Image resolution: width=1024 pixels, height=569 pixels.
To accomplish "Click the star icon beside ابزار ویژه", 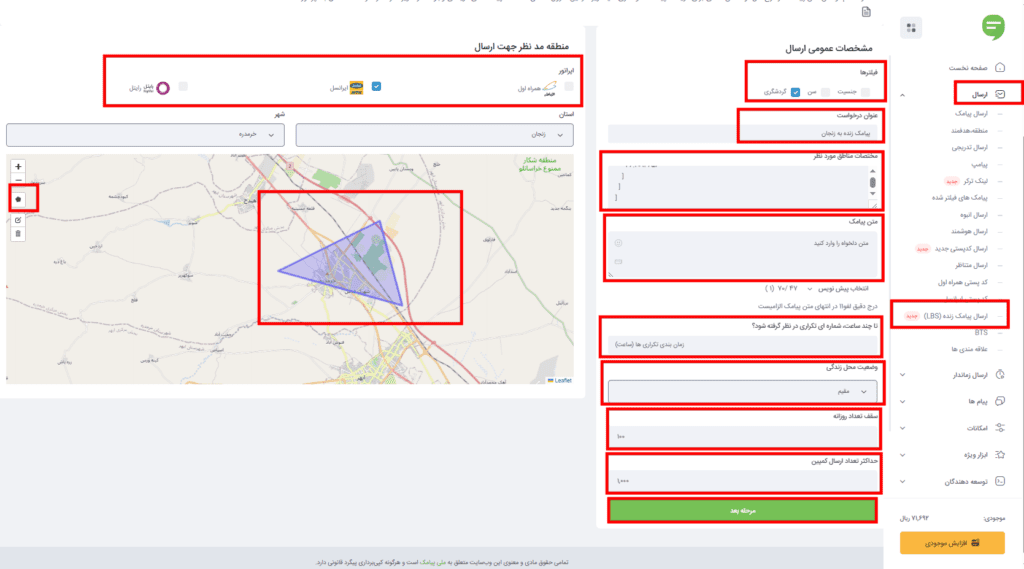I will (x=1000, y=455).
